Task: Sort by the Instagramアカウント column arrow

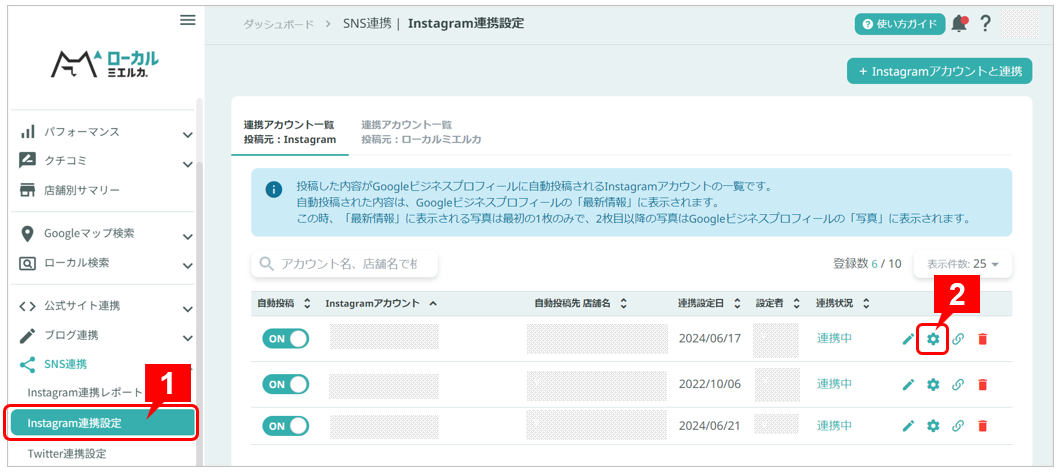Action: point(432,303)
